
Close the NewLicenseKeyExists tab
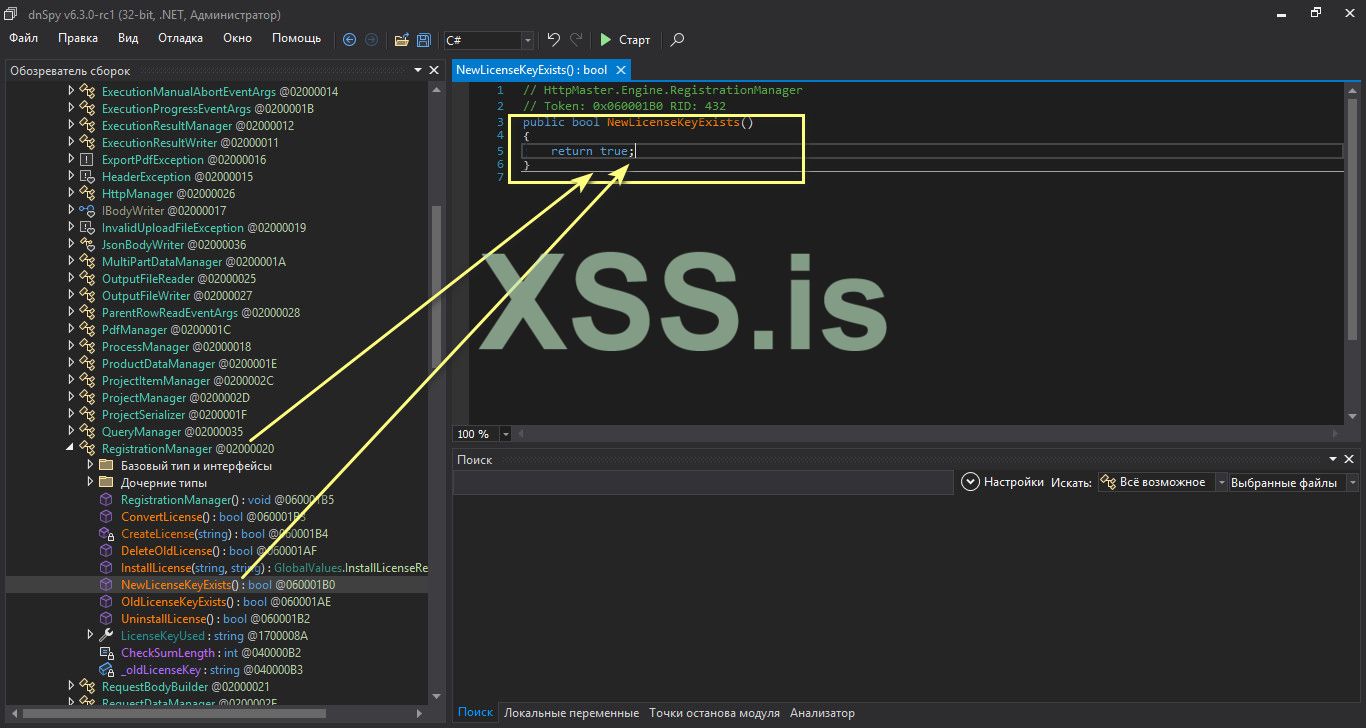point(620,70)
